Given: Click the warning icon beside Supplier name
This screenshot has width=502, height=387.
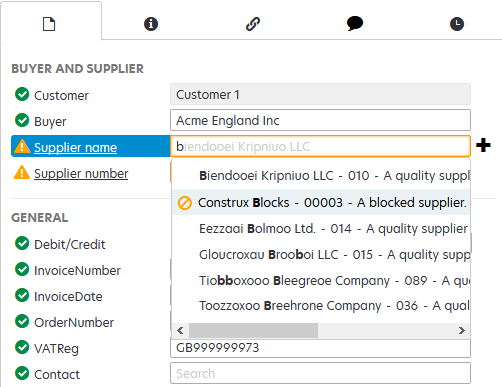Looking at the screenshot, I should [22, 146].
